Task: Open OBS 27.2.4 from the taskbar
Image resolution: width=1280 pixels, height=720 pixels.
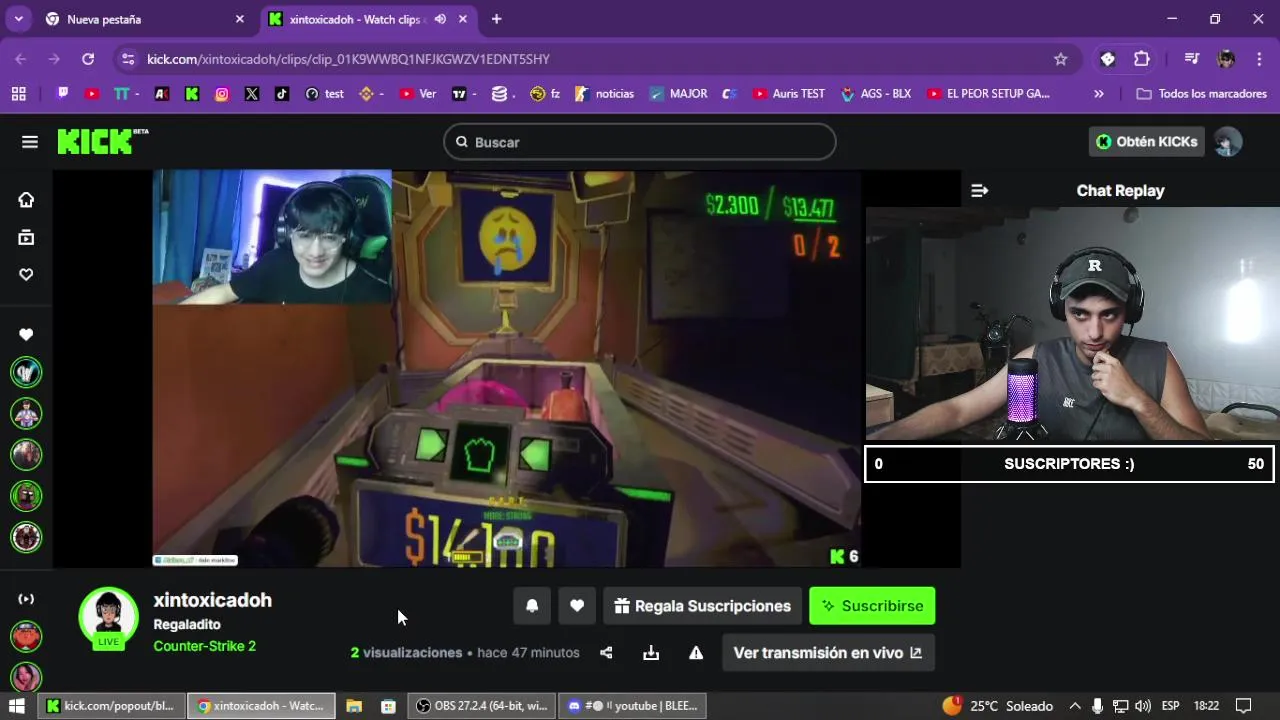Action: (482, 706)
